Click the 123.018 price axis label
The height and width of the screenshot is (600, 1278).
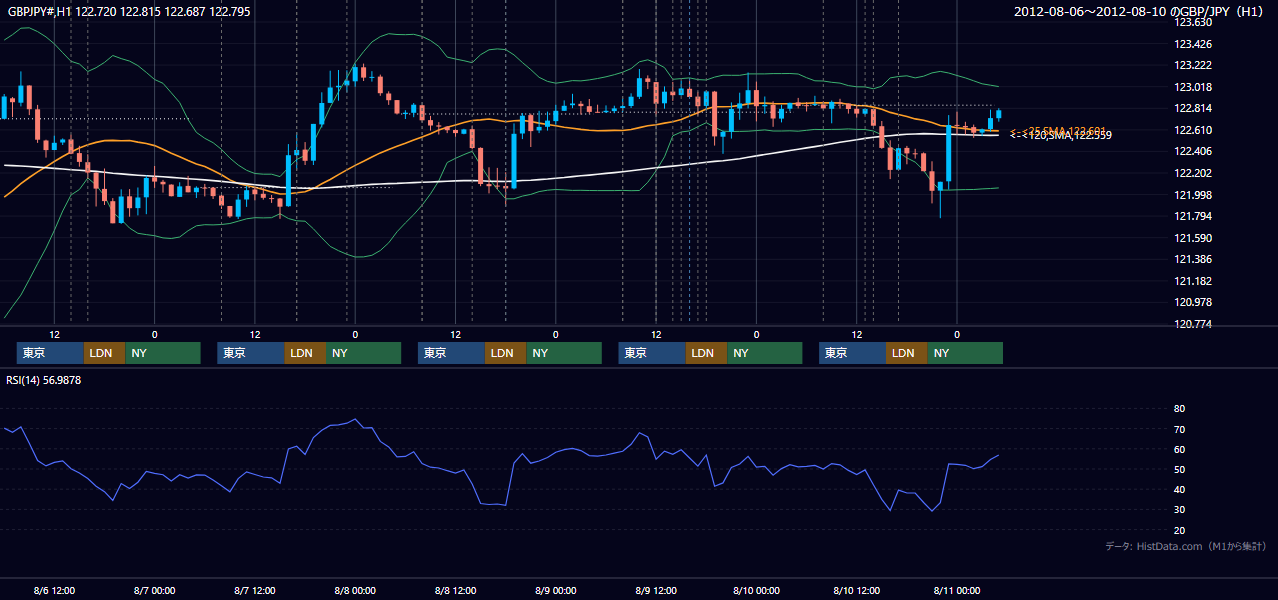(x=1193, y=87)
